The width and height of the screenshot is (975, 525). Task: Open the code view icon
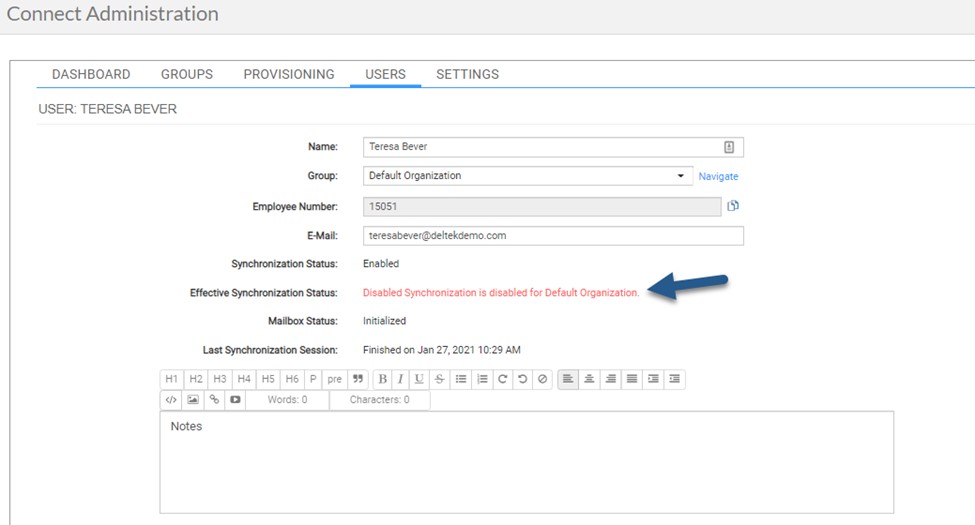click(171, 400)
